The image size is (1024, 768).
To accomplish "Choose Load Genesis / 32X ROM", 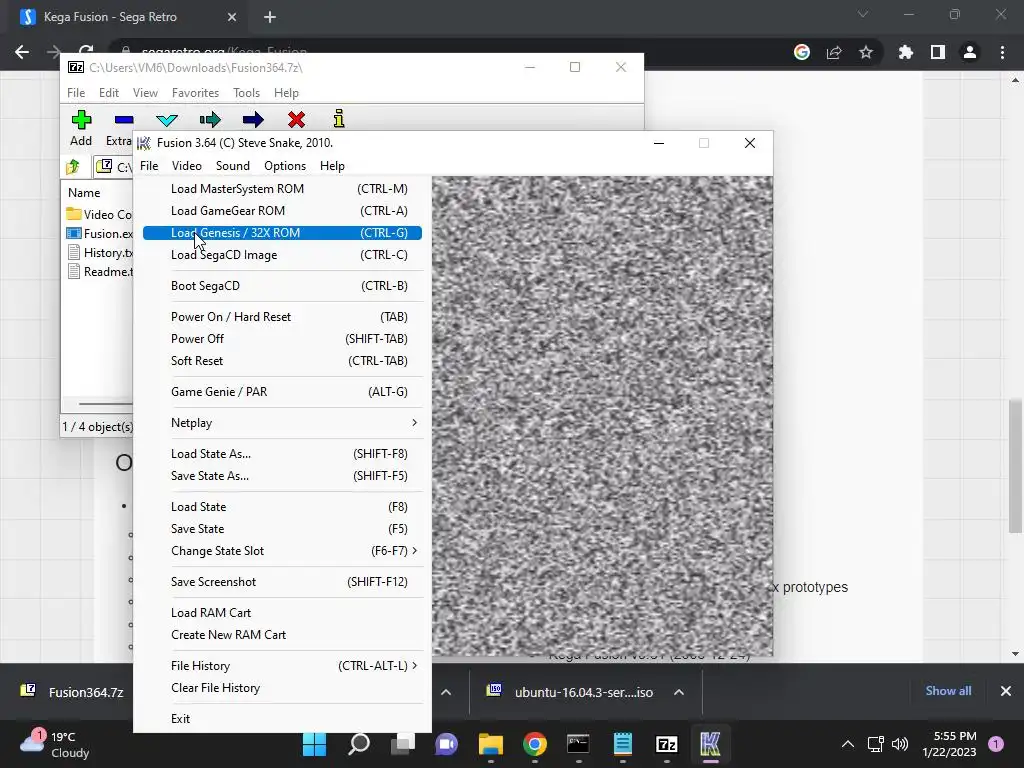I will coord(282,232).
